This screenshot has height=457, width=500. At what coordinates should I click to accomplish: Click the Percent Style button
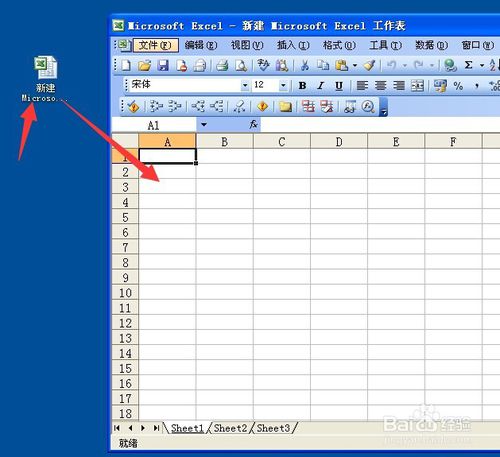(458, 86)
